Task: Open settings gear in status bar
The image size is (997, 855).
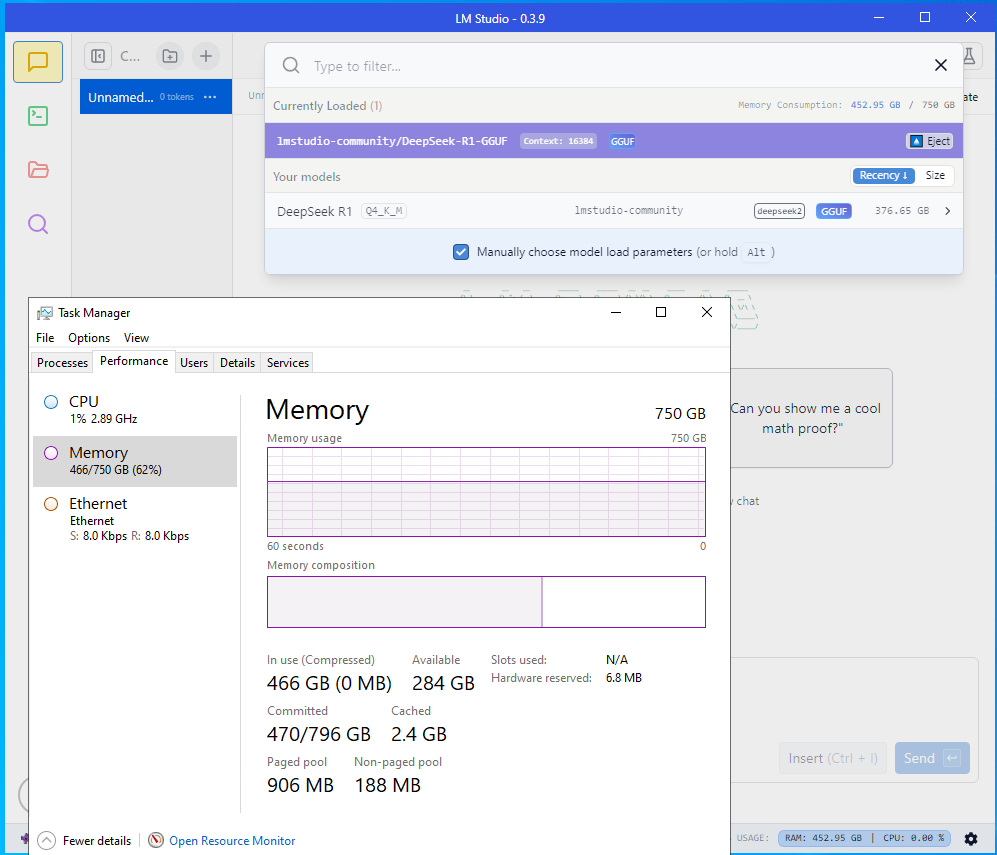Action: click(x=970, y=838)
